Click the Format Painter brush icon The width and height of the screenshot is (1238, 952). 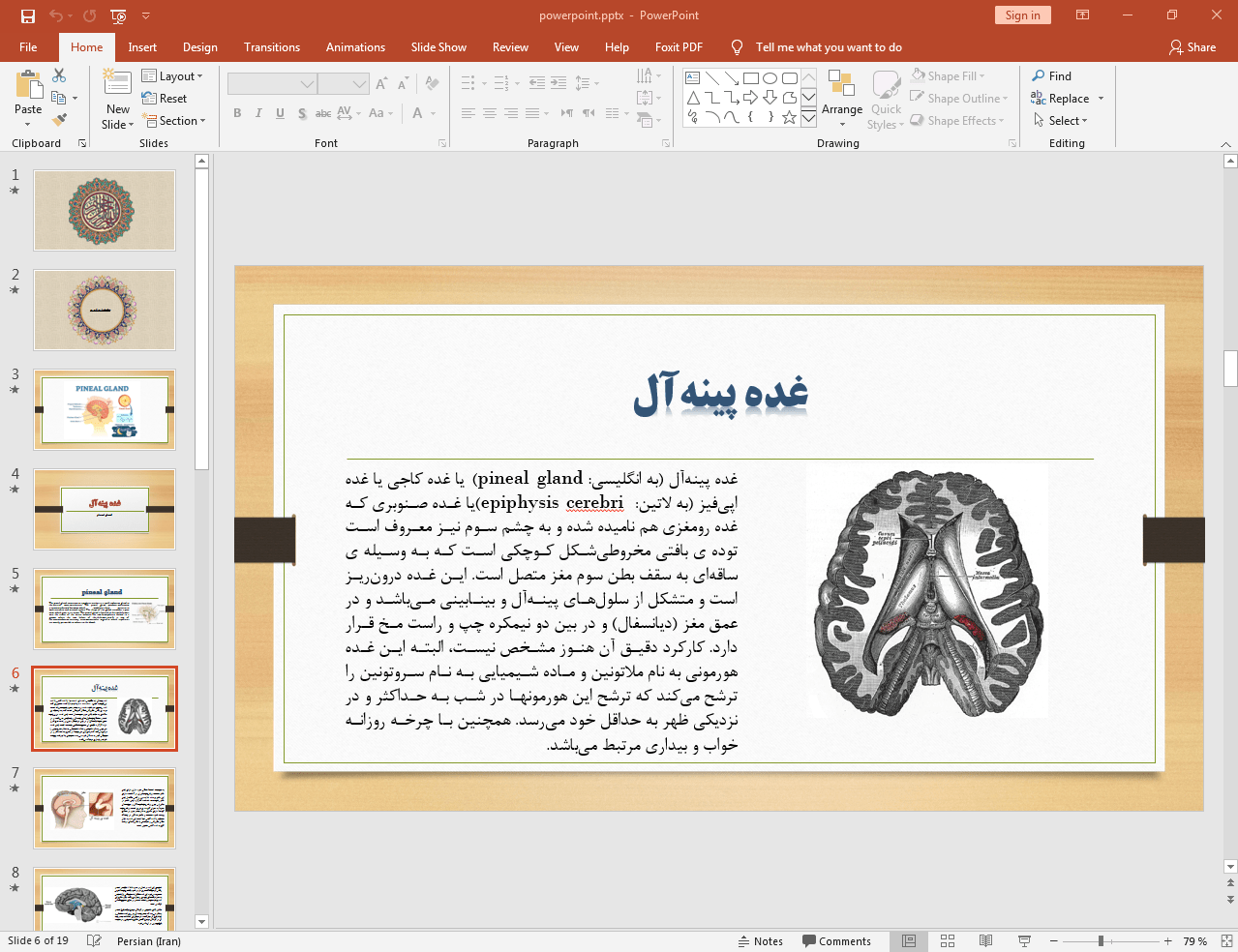click(x=59, y=120)
